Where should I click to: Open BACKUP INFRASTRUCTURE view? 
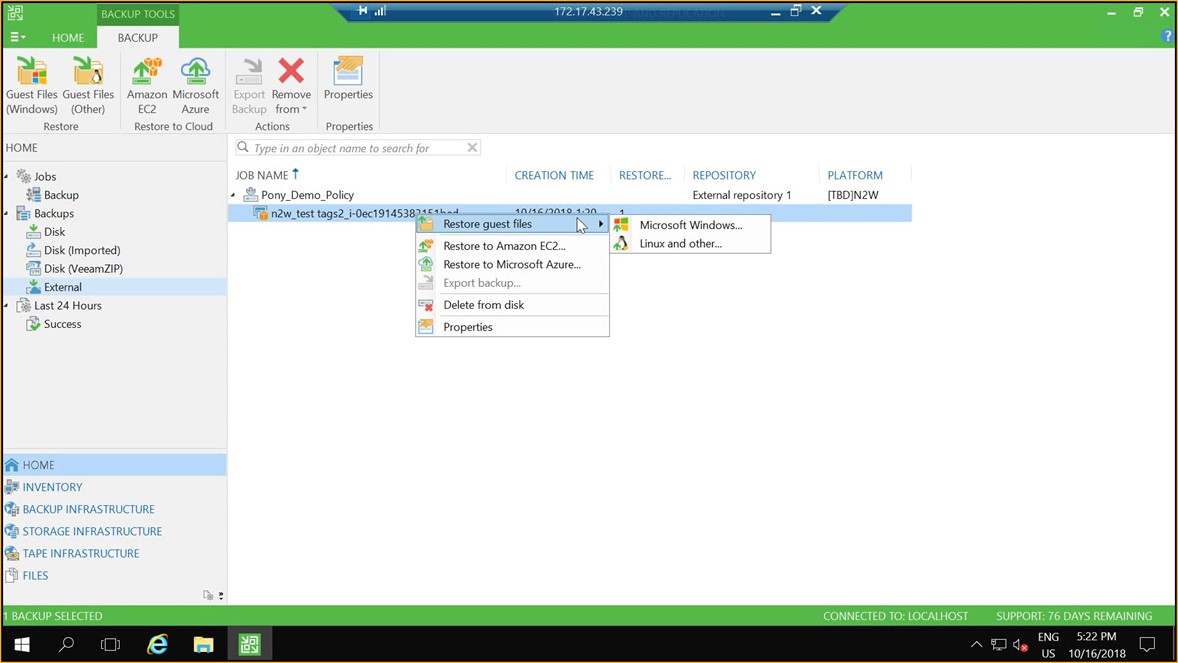[x=114, y=509]
